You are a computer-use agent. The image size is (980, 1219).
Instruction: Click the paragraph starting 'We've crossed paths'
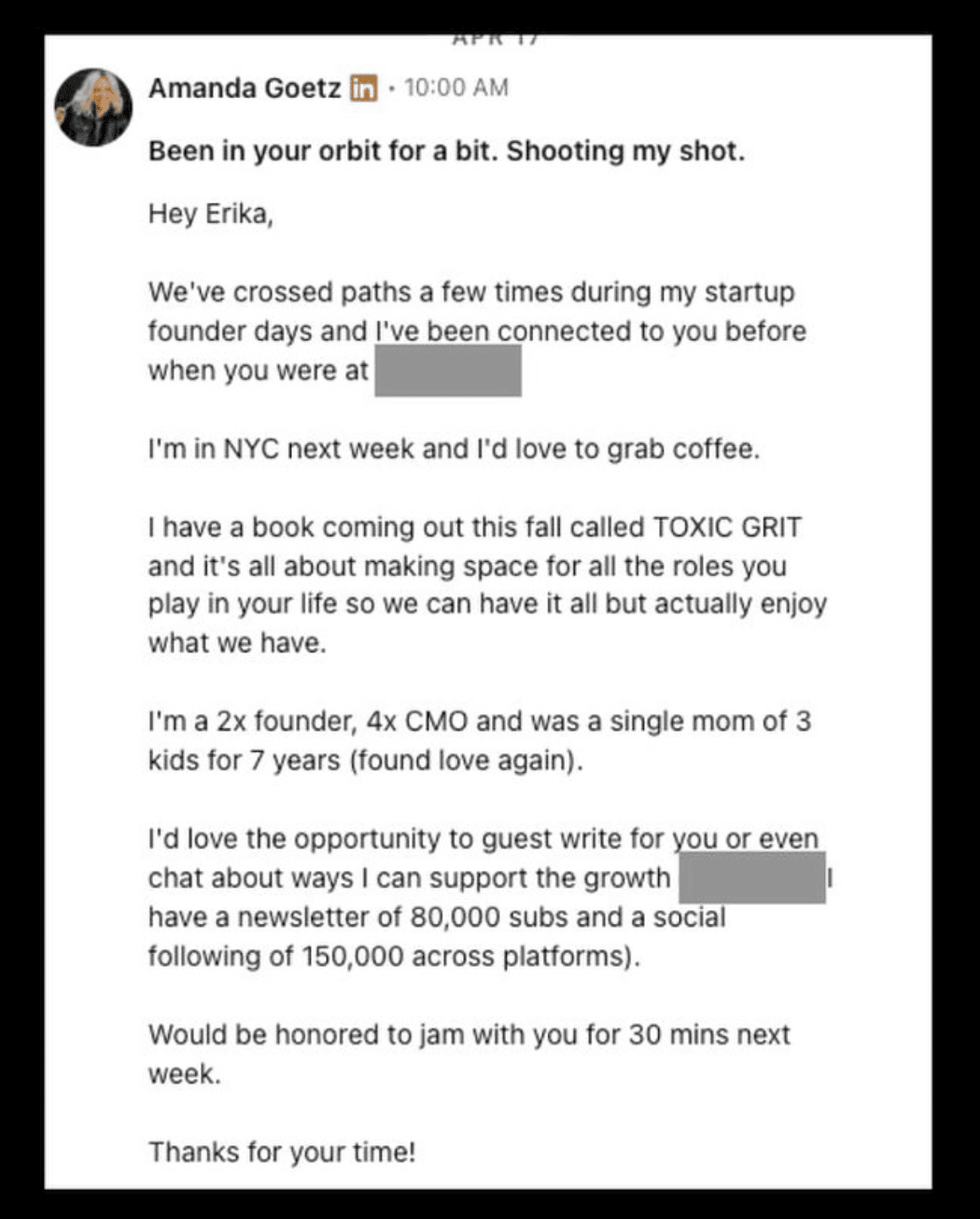click(x=477, y=331)
